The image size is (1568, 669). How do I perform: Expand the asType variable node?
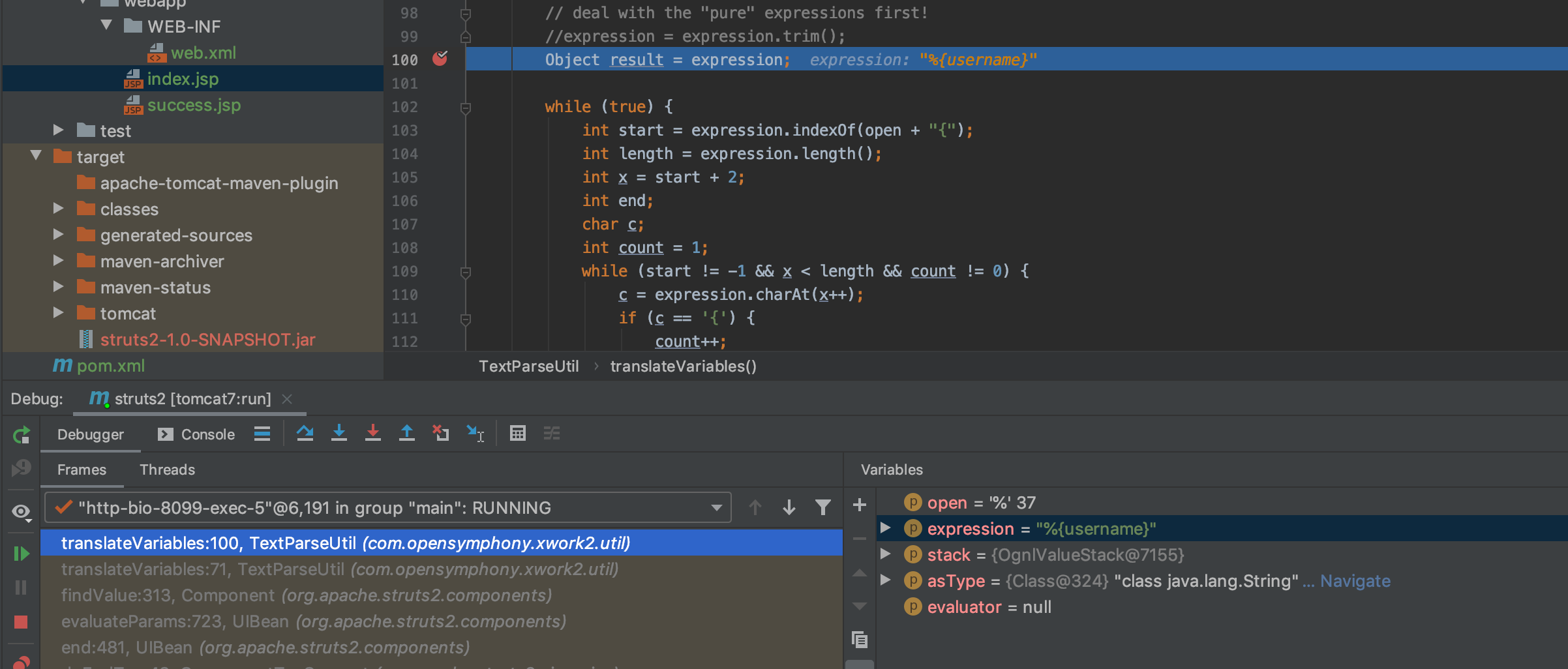pyautogui.click(x=885, y=580)
